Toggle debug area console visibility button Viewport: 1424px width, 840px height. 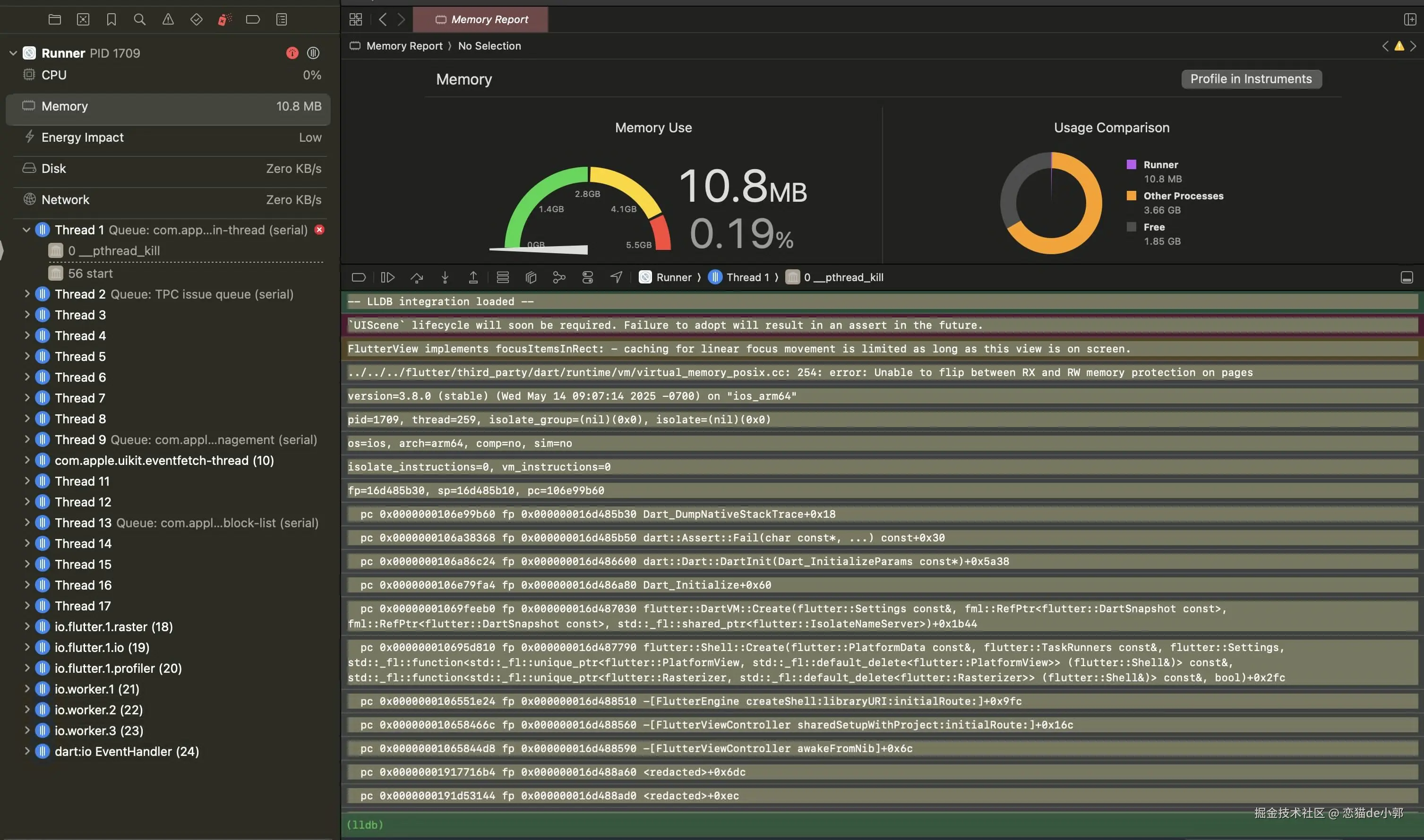click(1407, 277)
